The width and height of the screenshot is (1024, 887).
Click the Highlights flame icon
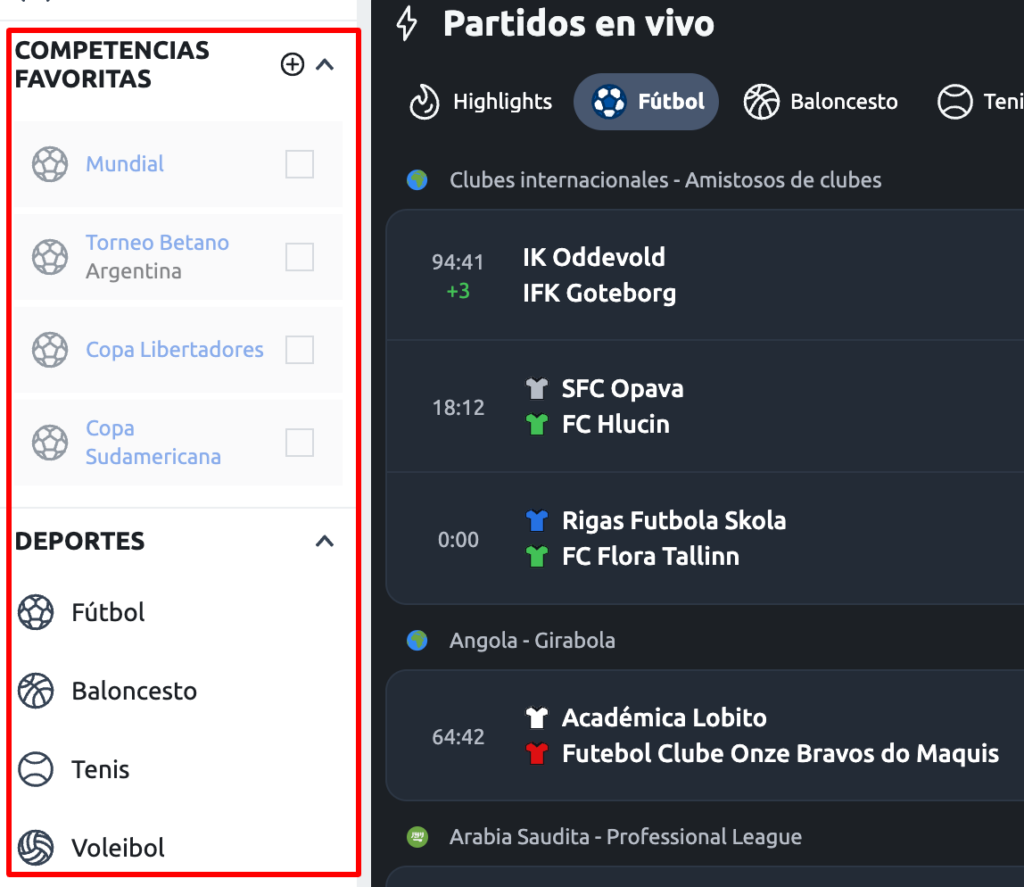click(424, 101)
